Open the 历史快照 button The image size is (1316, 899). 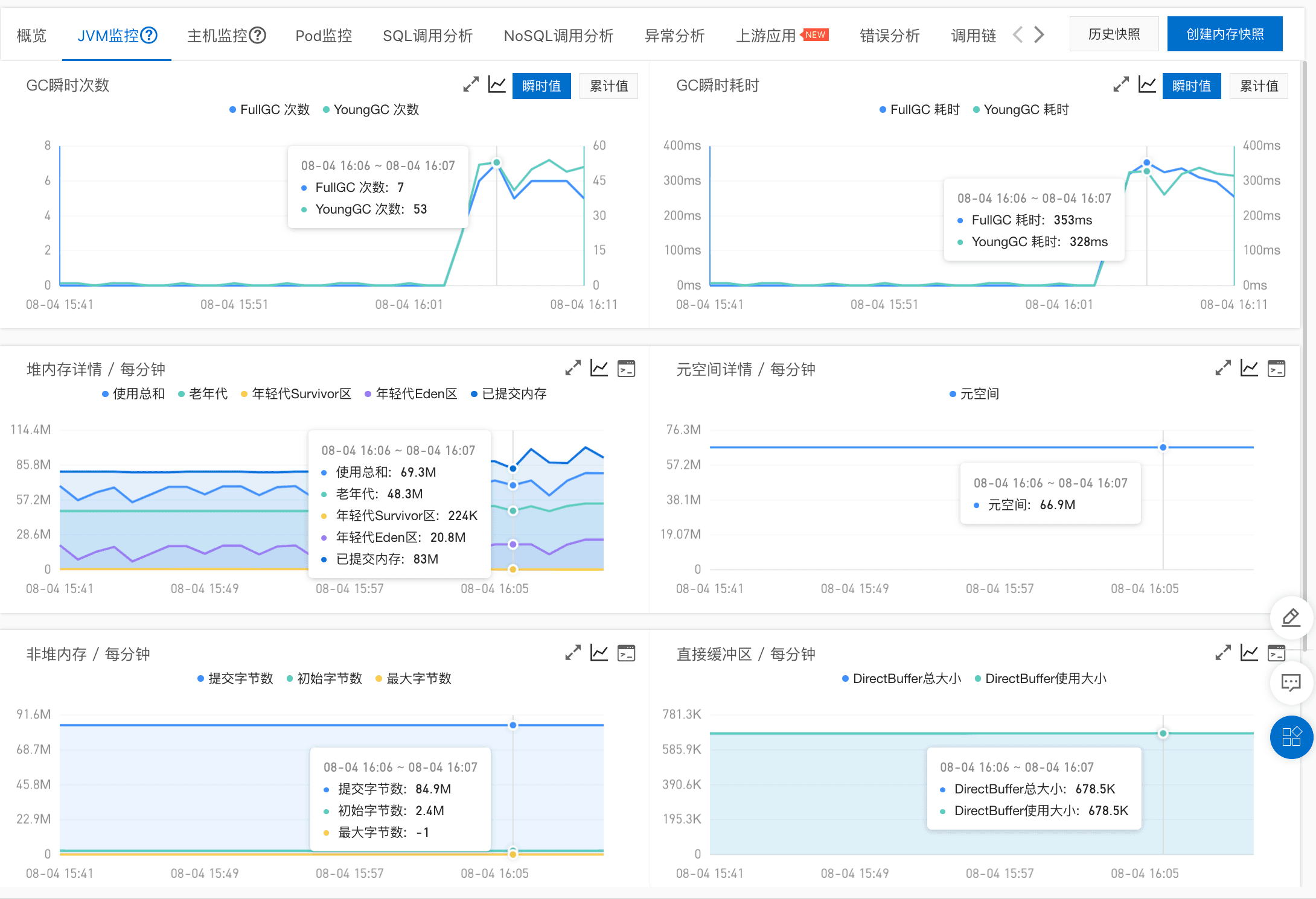[1114, 34]
